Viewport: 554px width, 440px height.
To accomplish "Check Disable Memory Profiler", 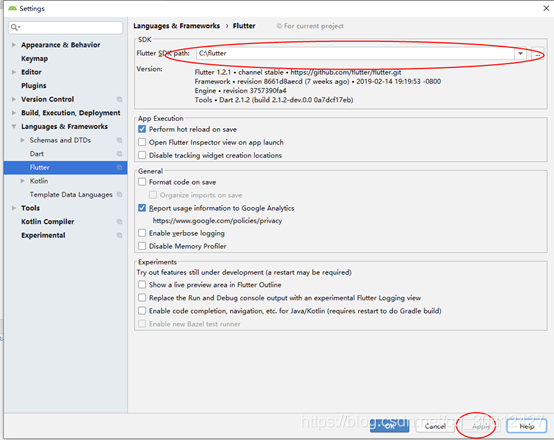I will pos(142,246).
